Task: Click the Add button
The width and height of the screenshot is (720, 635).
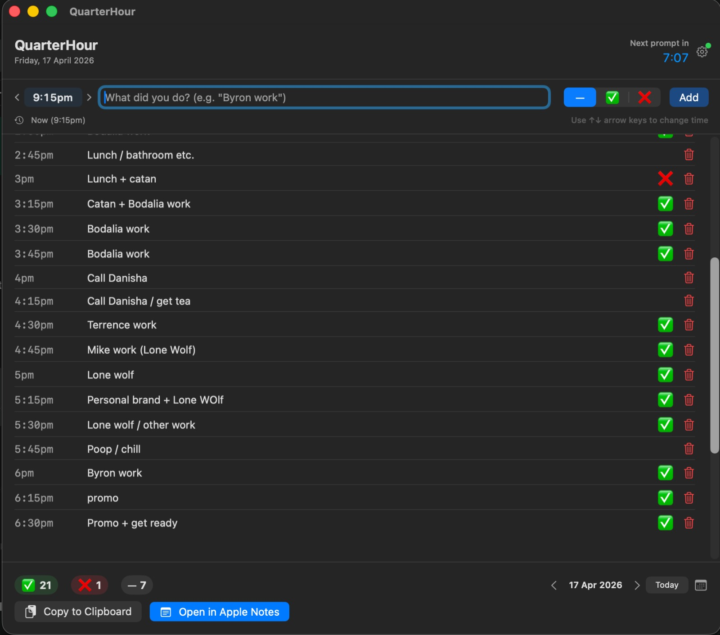Action: 689,97
